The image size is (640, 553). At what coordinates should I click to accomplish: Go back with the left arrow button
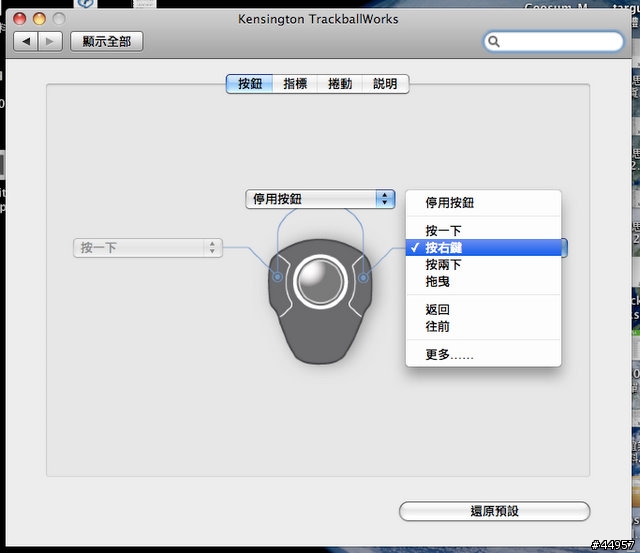click(x=26, y=41)
